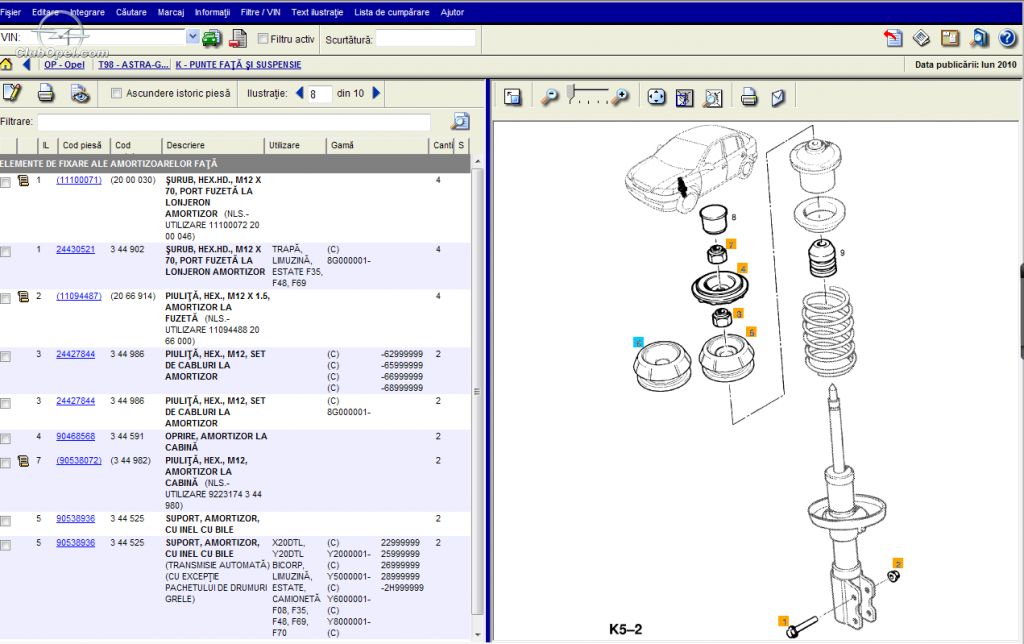The width and height of the screenshot is (1024, 644).
Task: Click the Cod piesă column header
Action: point(82,145)
